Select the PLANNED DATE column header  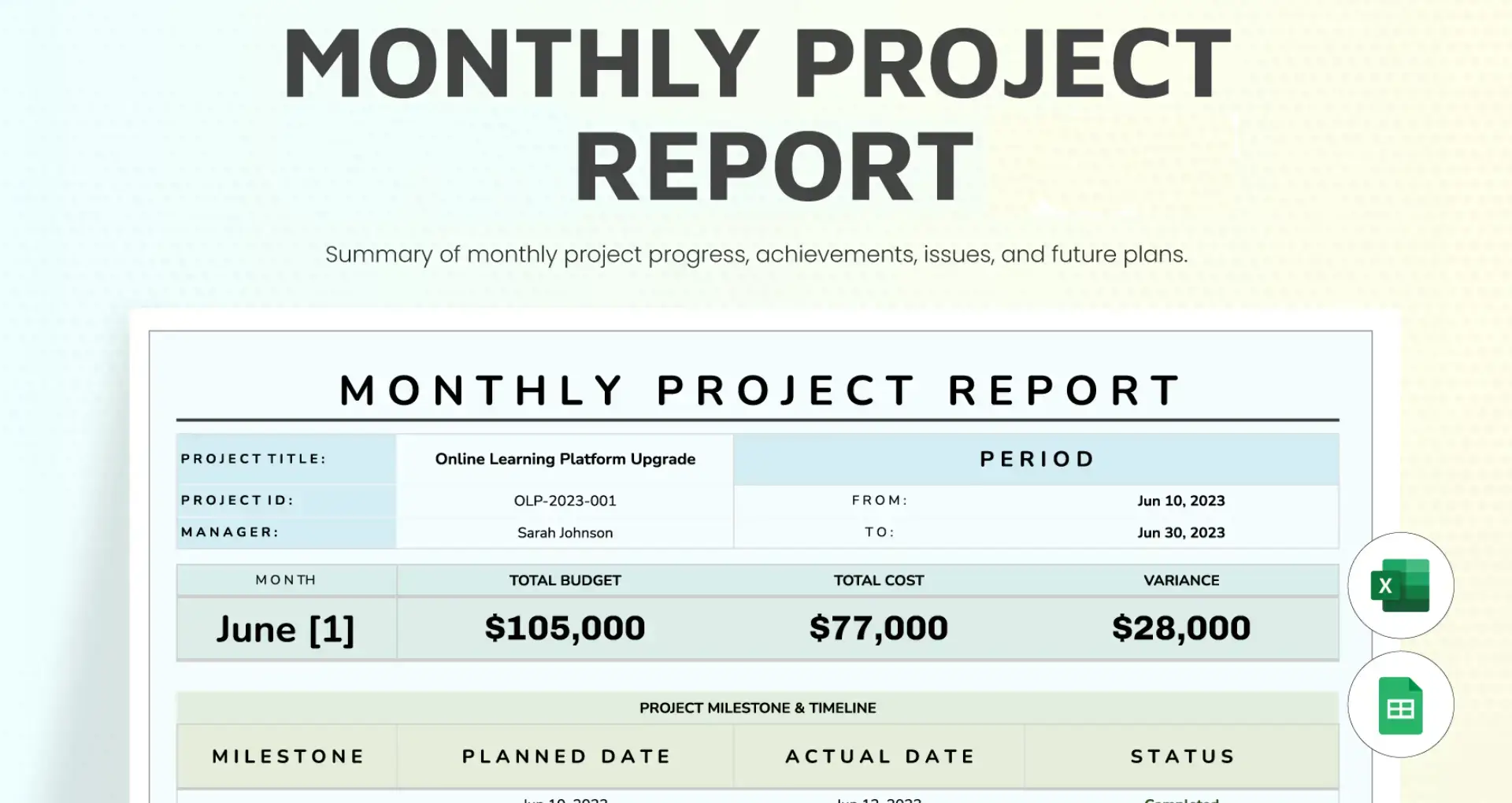tap(565, 757)
